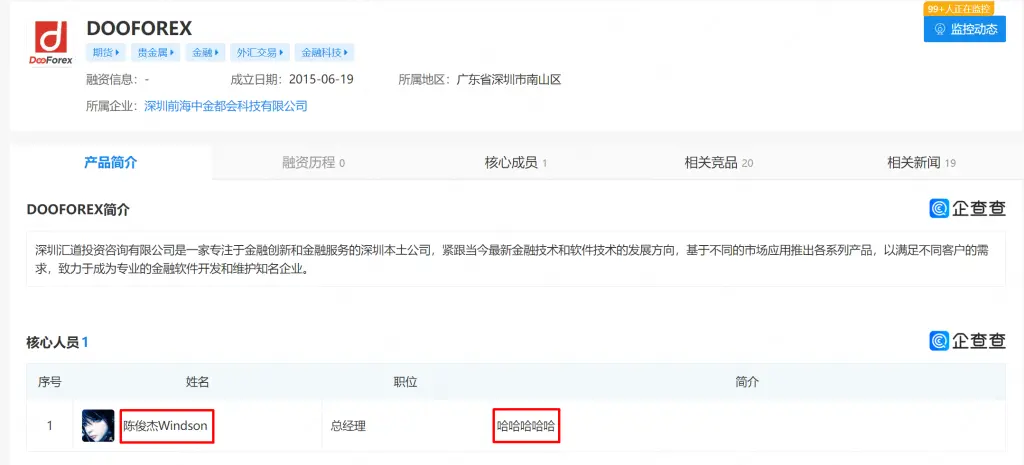The image size is (1024, 465).
Task: Switch to the 融资历程 tab
Action: (x=313, y=163)
